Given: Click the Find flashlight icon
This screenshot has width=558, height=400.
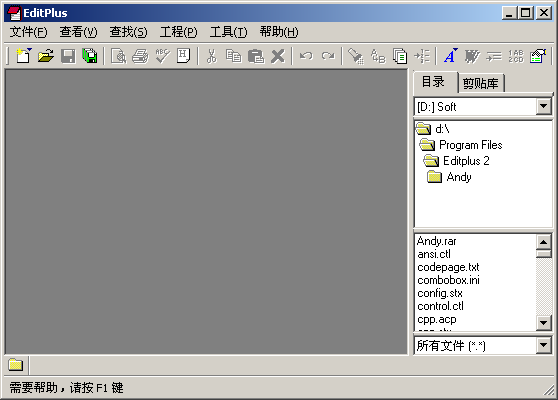Looking at the screenshot, I should (x=356, y=56).
